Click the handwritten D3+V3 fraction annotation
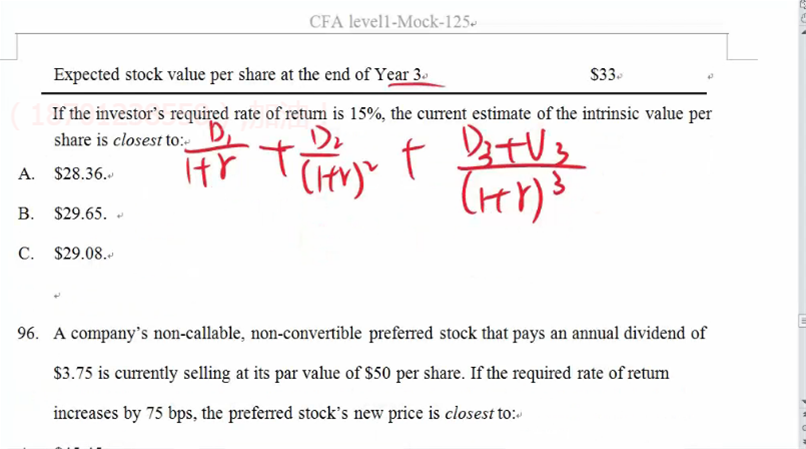Screen dimensions: 806x449 (519, 172)
